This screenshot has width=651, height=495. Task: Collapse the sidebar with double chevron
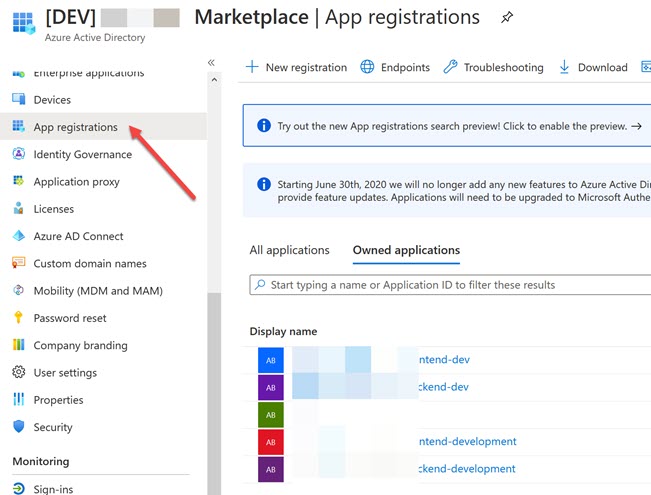tap(211, 63)
